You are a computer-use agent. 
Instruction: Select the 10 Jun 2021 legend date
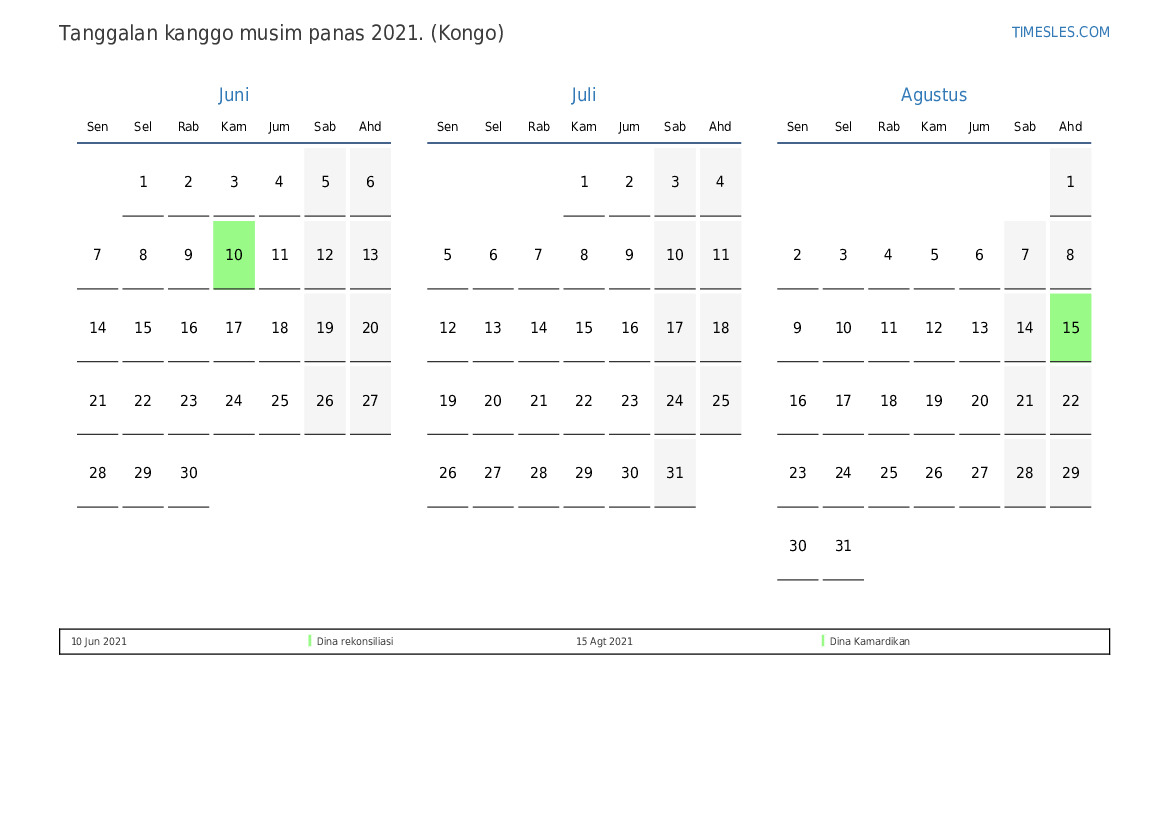[99, 642]
